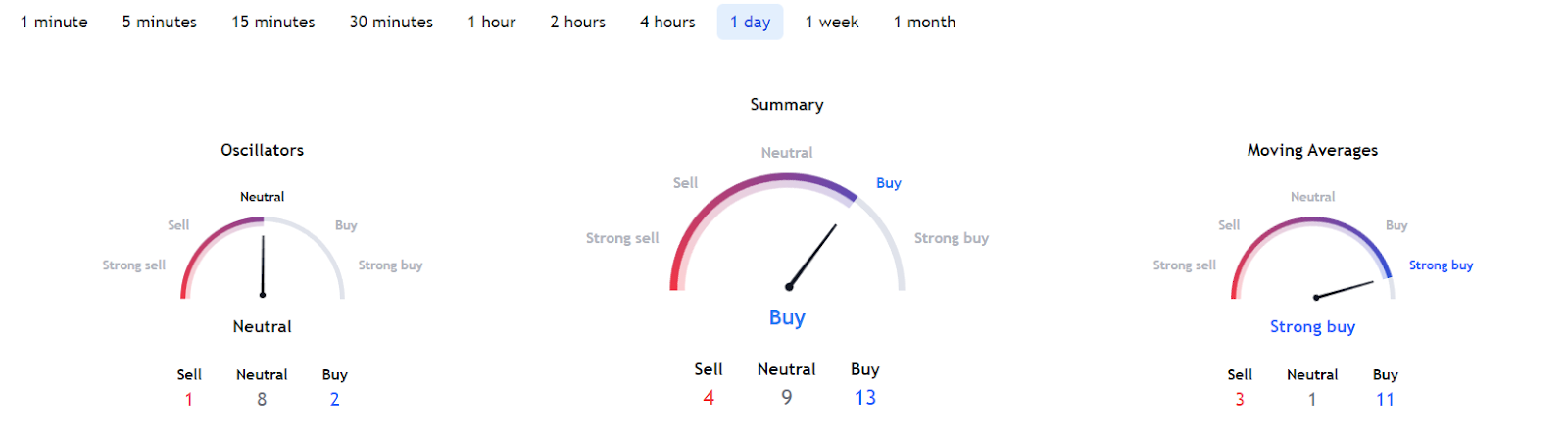Image resolution: width=1568 pixels, height=433 pixels.
Task: Click the Summary heading
Action: point(787,105)
